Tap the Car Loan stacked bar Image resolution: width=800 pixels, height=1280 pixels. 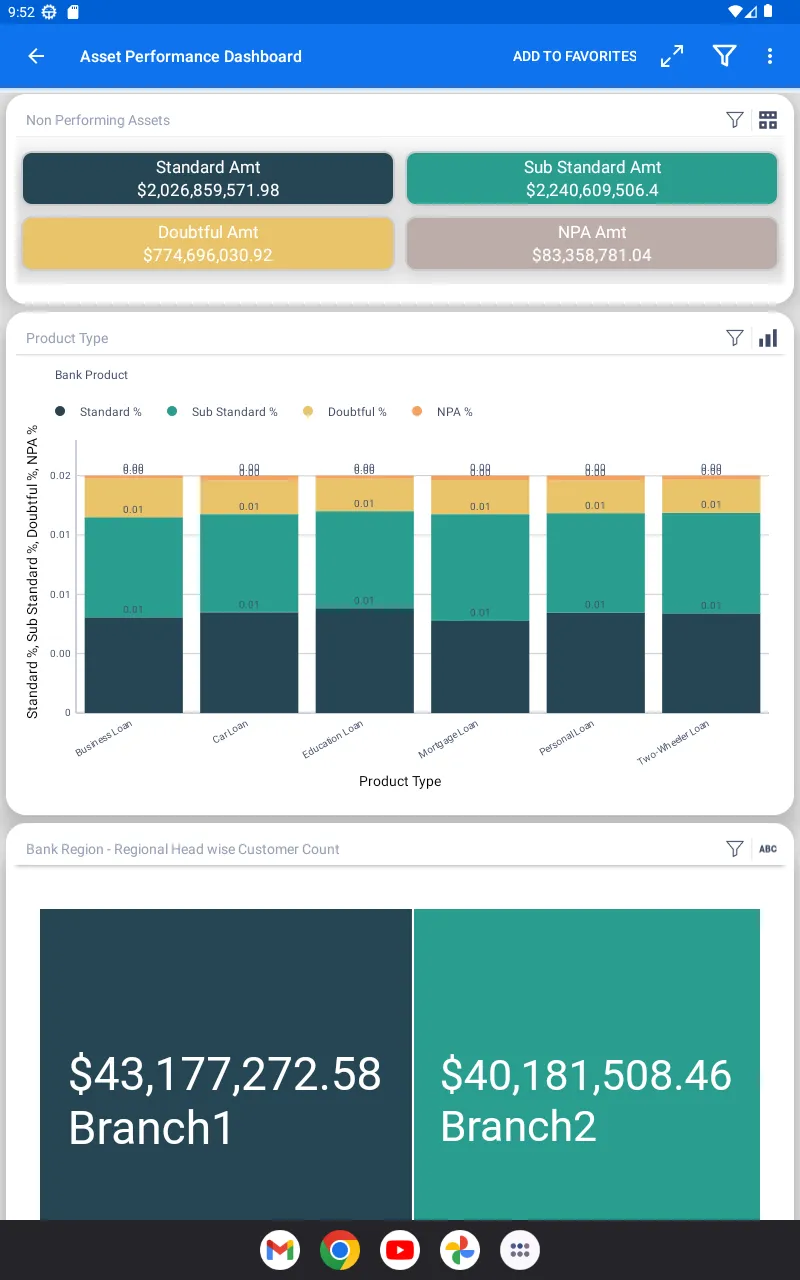point(250,594)
